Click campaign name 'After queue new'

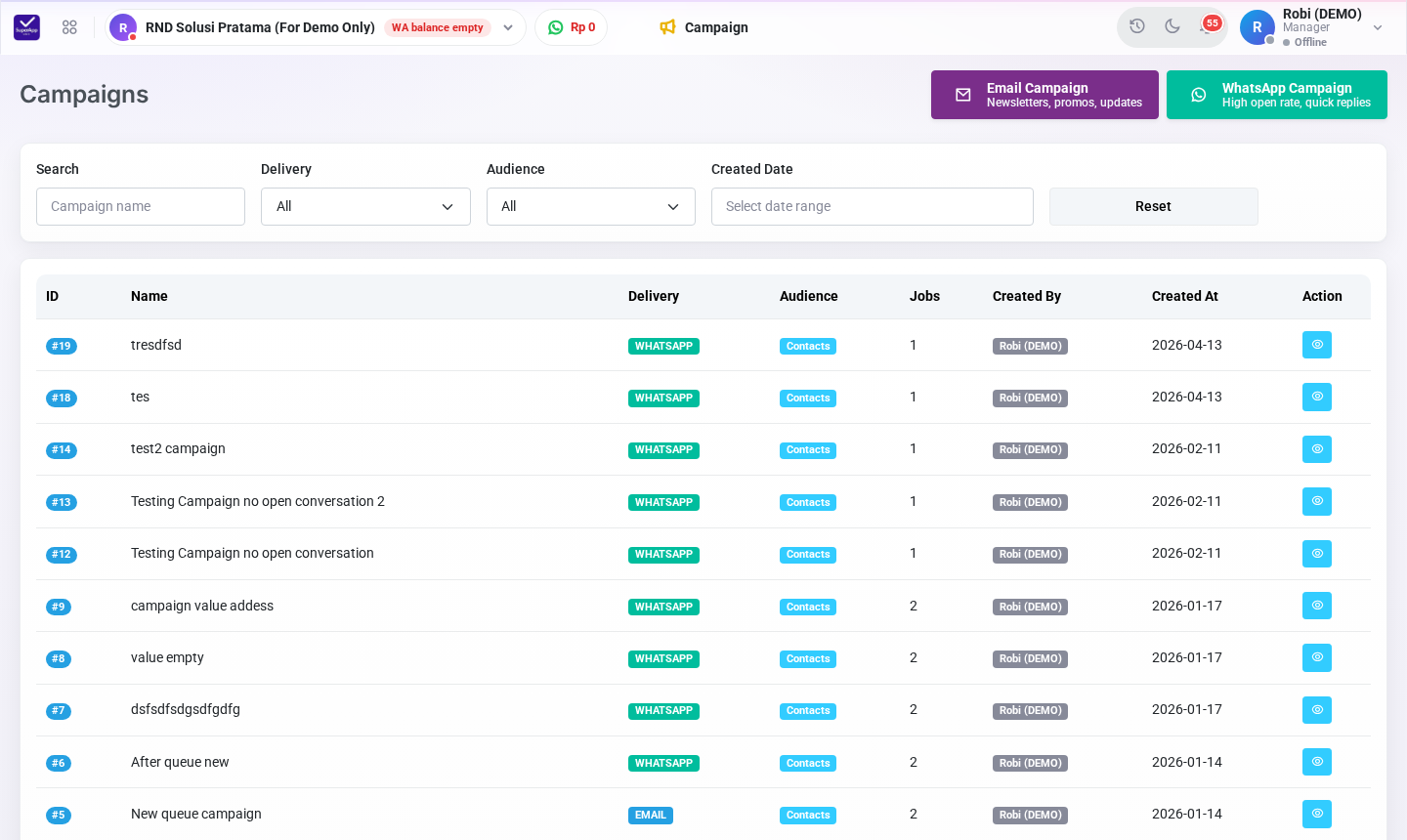[x=180, y=762]
